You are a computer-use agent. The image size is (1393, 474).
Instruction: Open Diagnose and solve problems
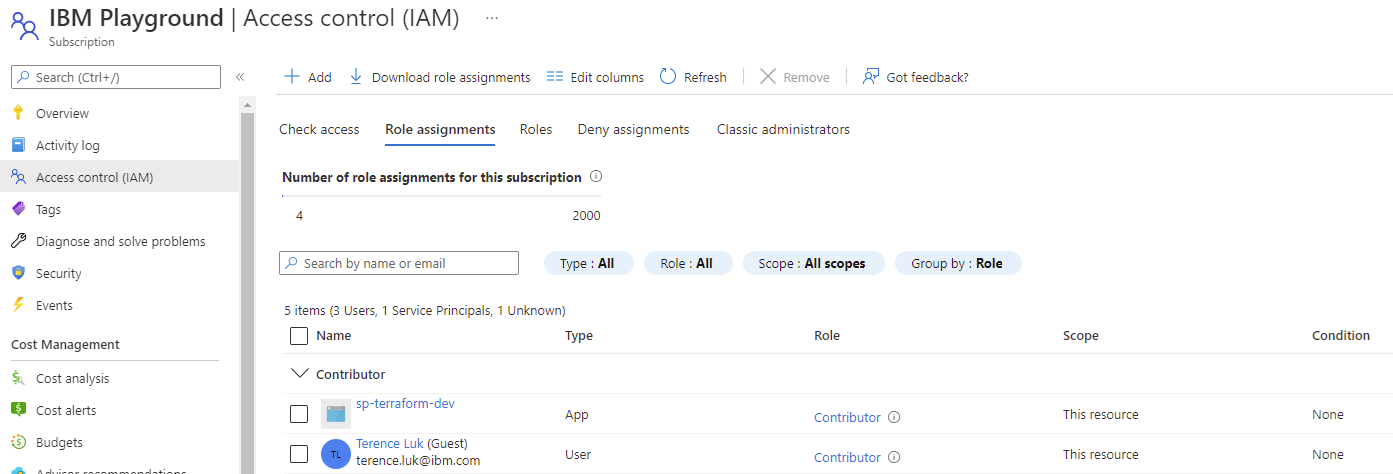(120, 241)
